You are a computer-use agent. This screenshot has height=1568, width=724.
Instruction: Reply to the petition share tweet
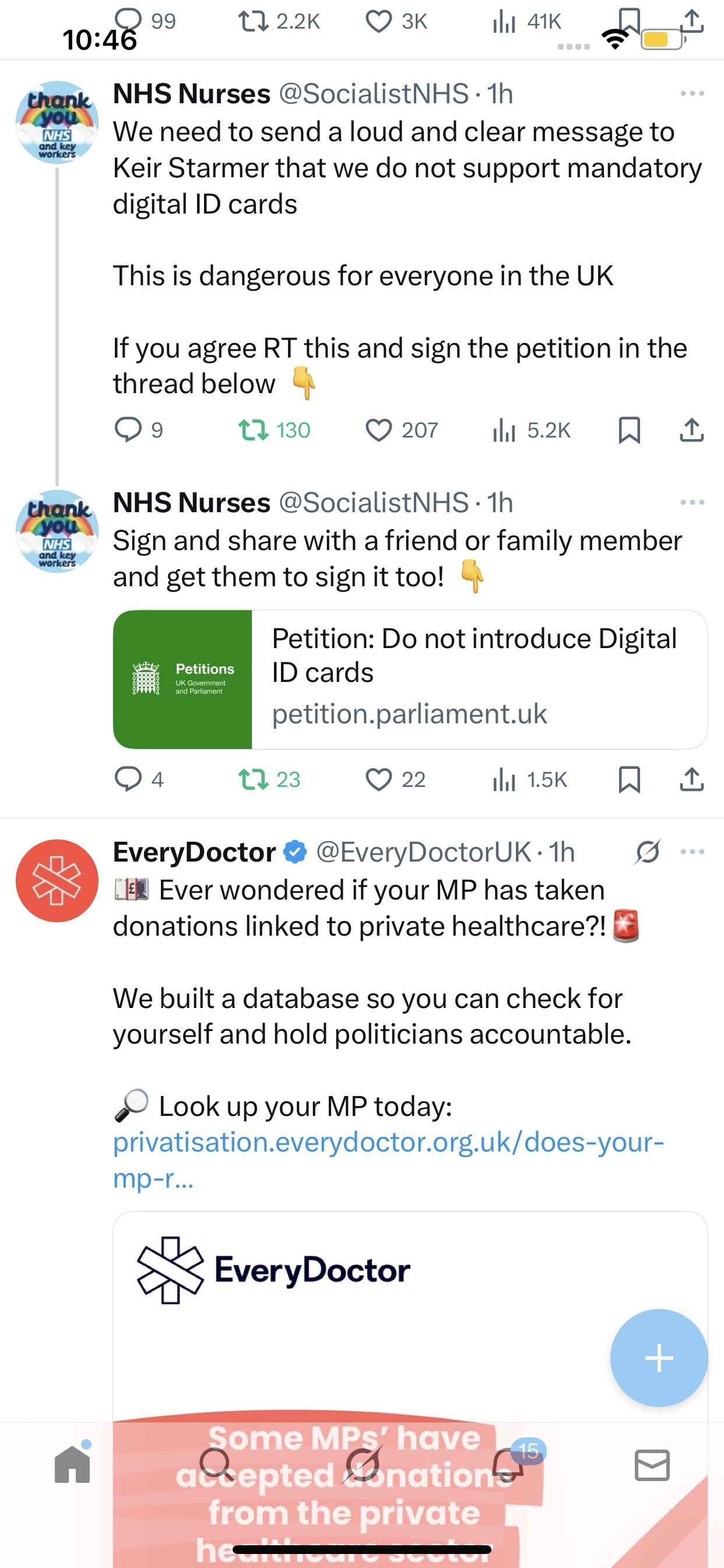coord(128,779)
